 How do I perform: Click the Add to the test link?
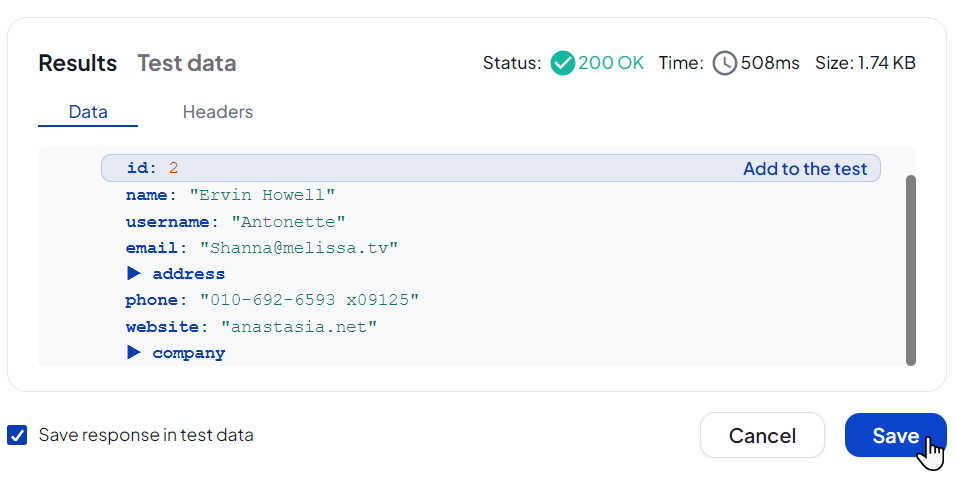pyautogui.click(x=804, y=169)
